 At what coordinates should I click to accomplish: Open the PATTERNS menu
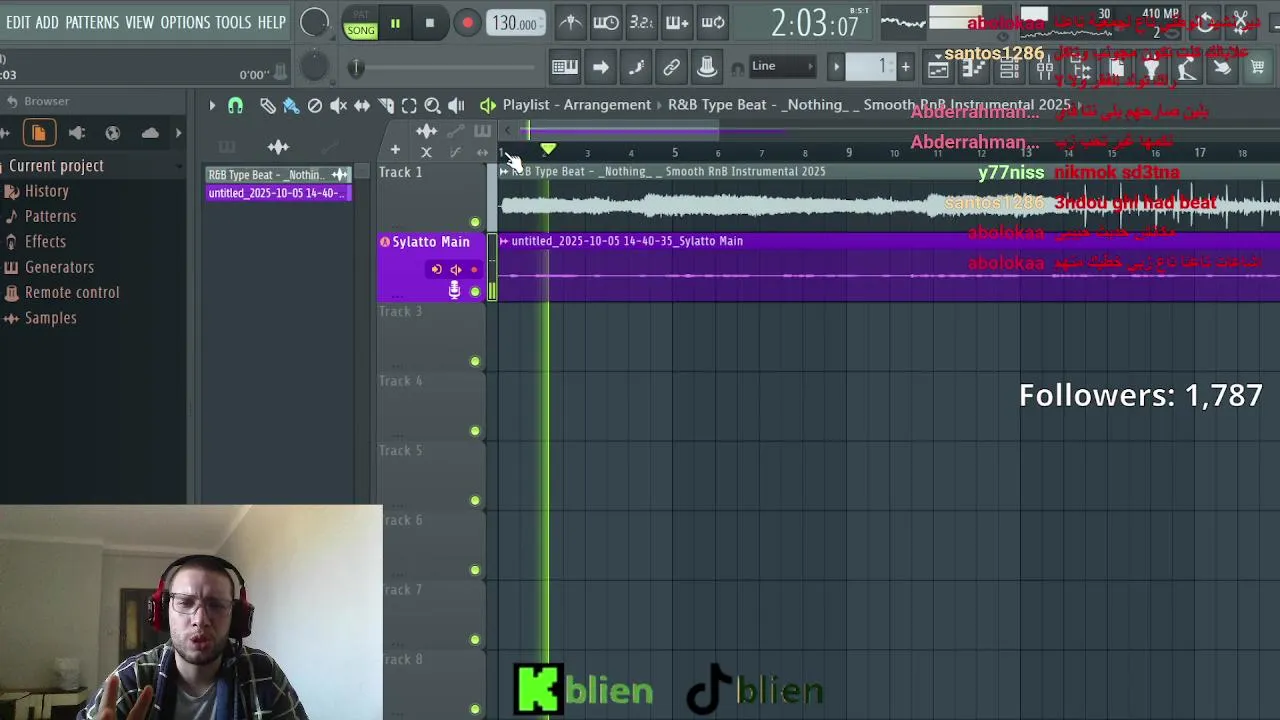92,22
